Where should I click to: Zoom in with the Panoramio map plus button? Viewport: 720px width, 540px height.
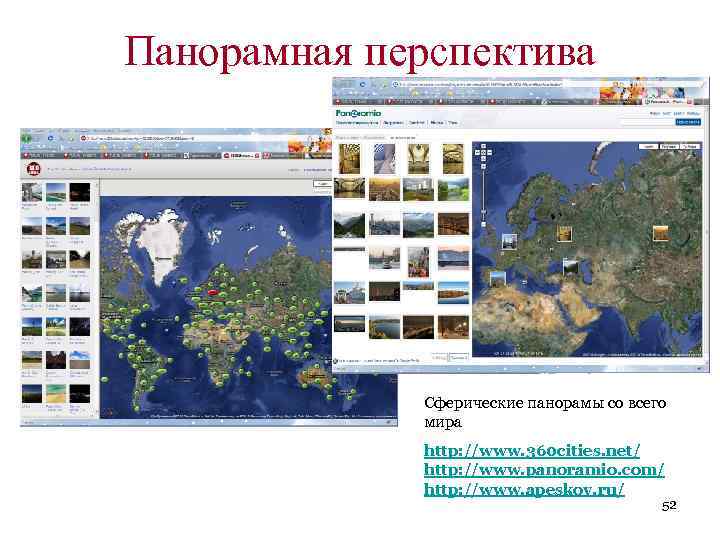point(483,166)
